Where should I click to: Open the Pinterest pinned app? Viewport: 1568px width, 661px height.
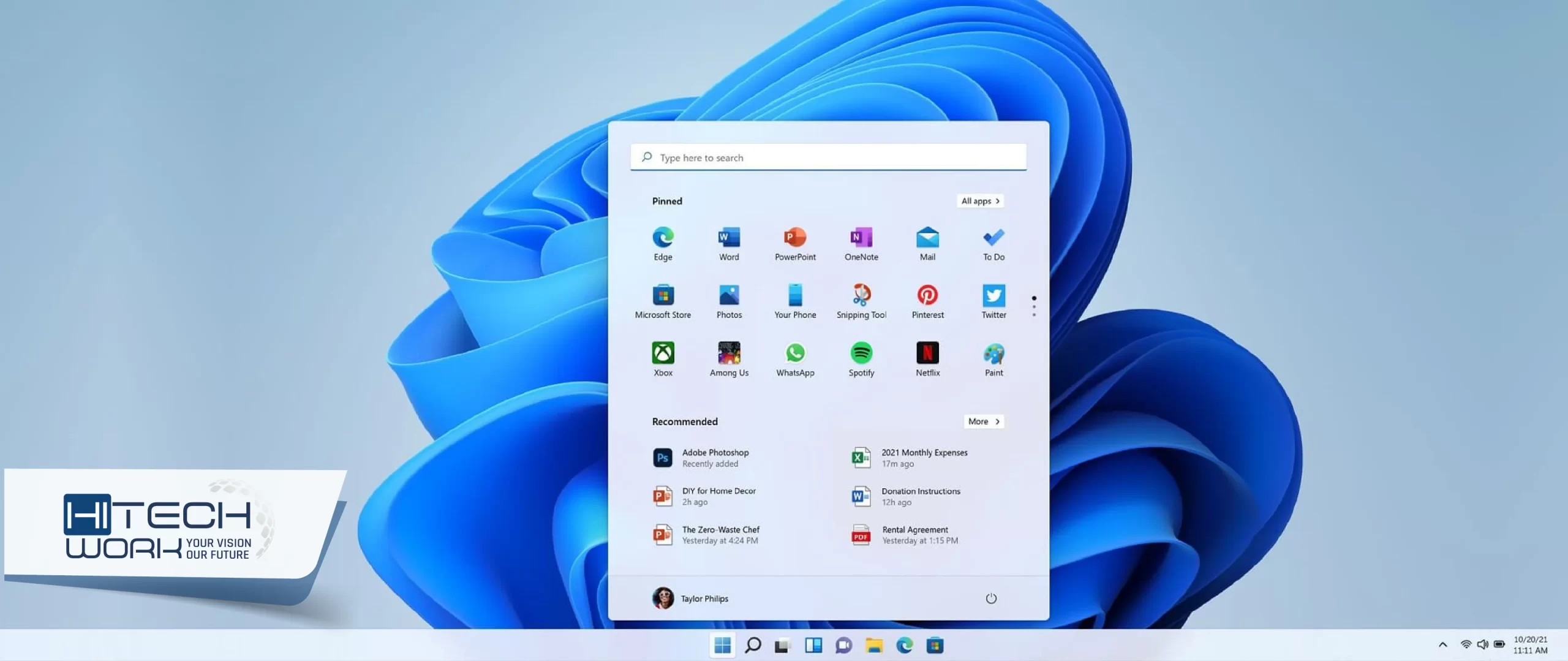[927, 301]
